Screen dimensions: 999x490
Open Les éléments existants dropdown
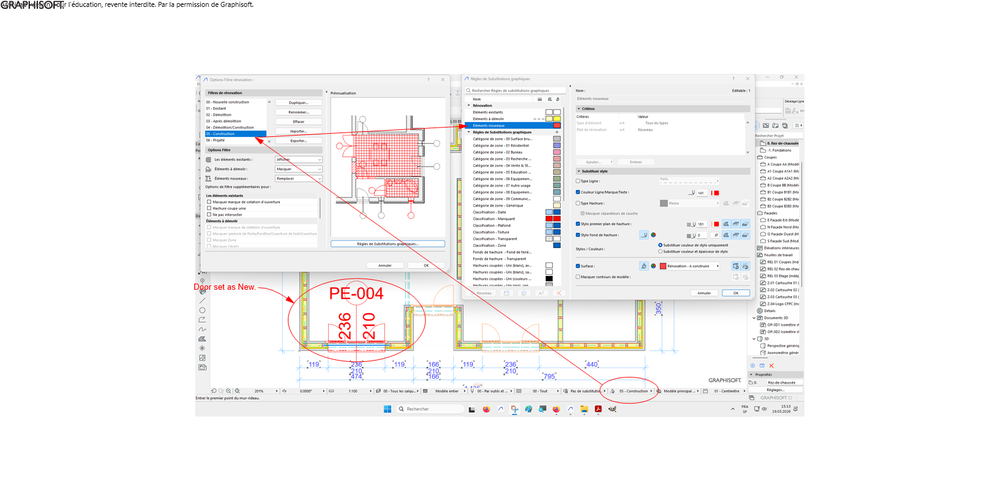[x=299, y=159]
